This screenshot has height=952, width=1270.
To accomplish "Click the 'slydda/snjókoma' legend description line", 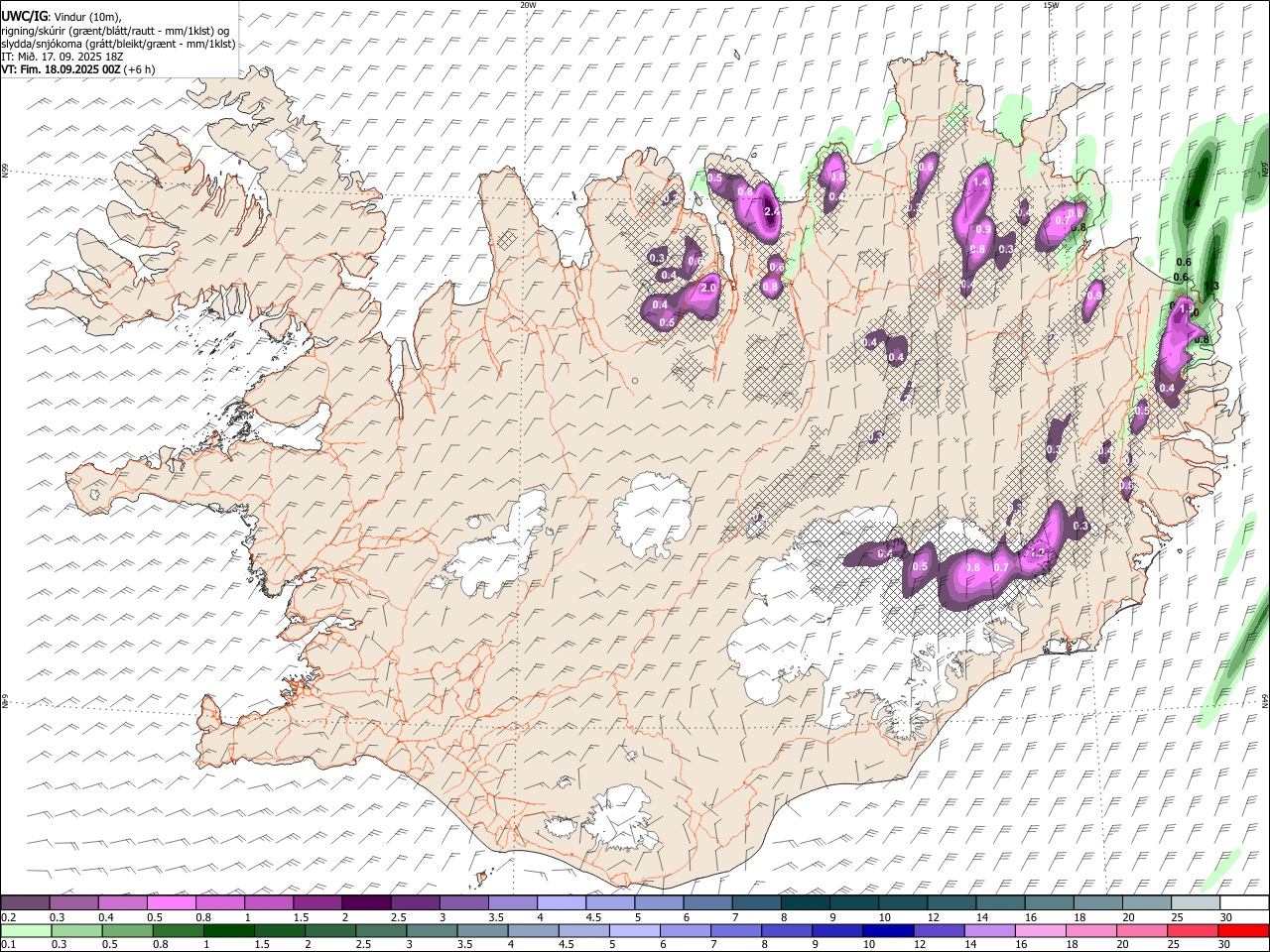I will pos(118,44).
